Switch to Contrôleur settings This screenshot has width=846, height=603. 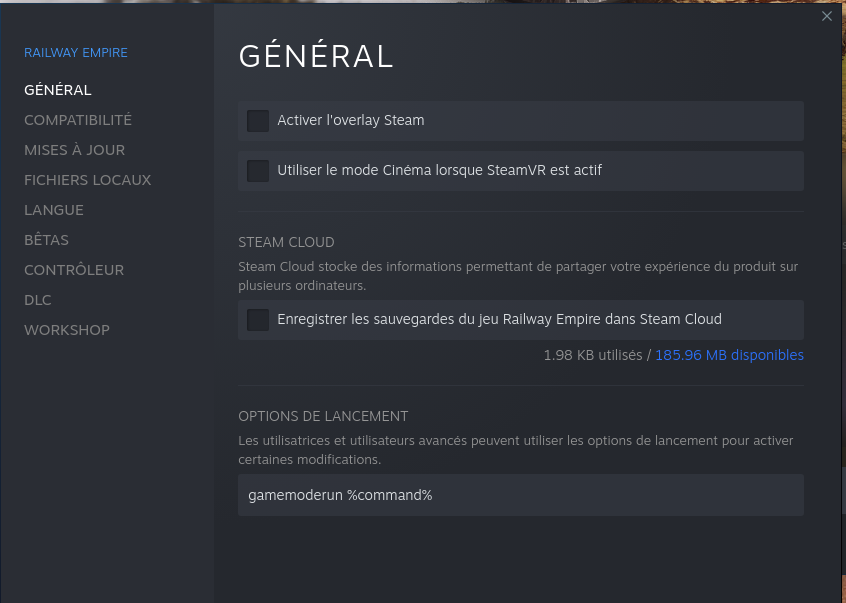click(74, 270)
